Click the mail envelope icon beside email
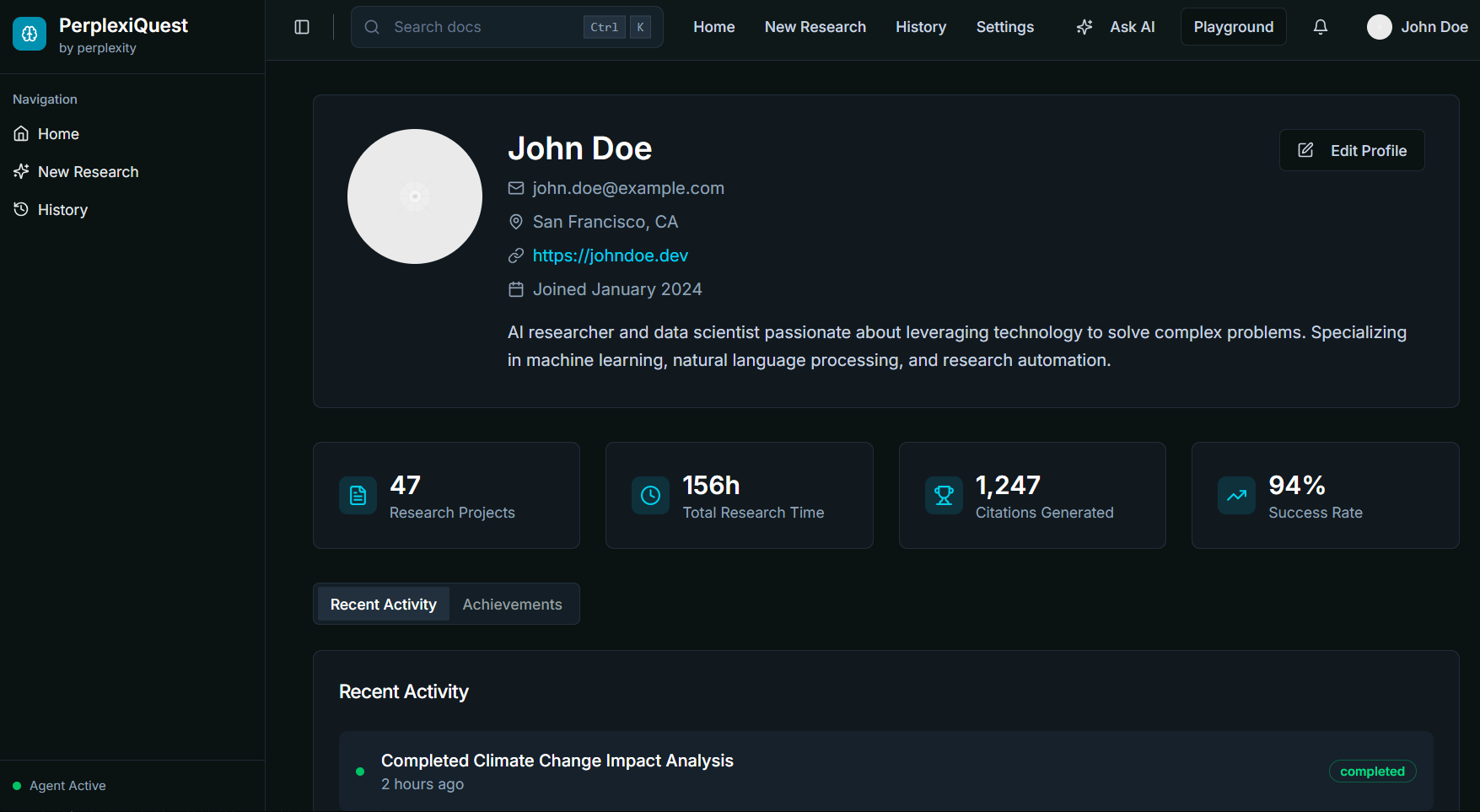This screenshot has width=1480, height=812. (516, 188)
